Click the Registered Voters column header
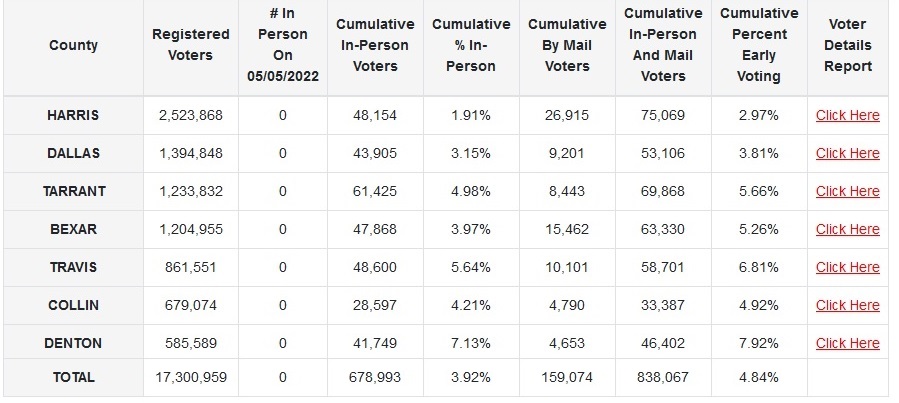Viewport: 899px width, 403px height. pyautogui.click(x=191, y=45)
